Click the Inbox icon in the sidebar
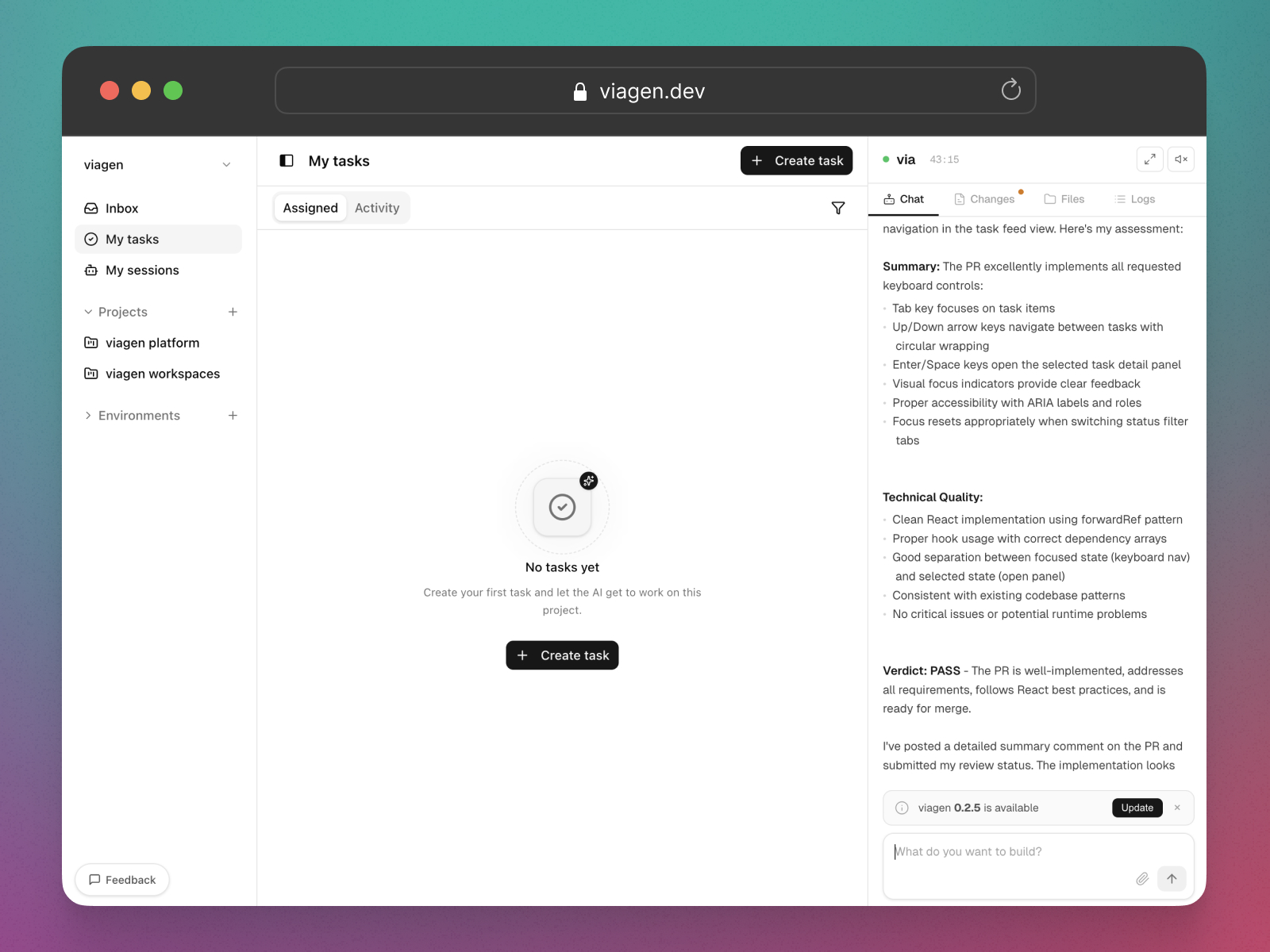The height and width of the screenshot is (952, 1270). click(91, 208)
